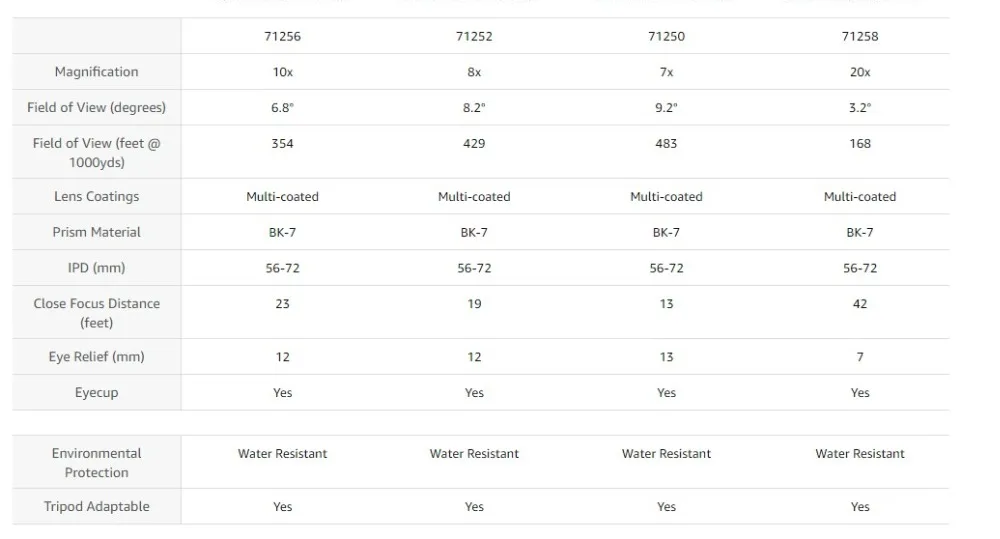The height and width of the screenshot is (539, 1000).
Task: Select the Prism Material row label
Action: pyautogui.click(x=97, y=232)
